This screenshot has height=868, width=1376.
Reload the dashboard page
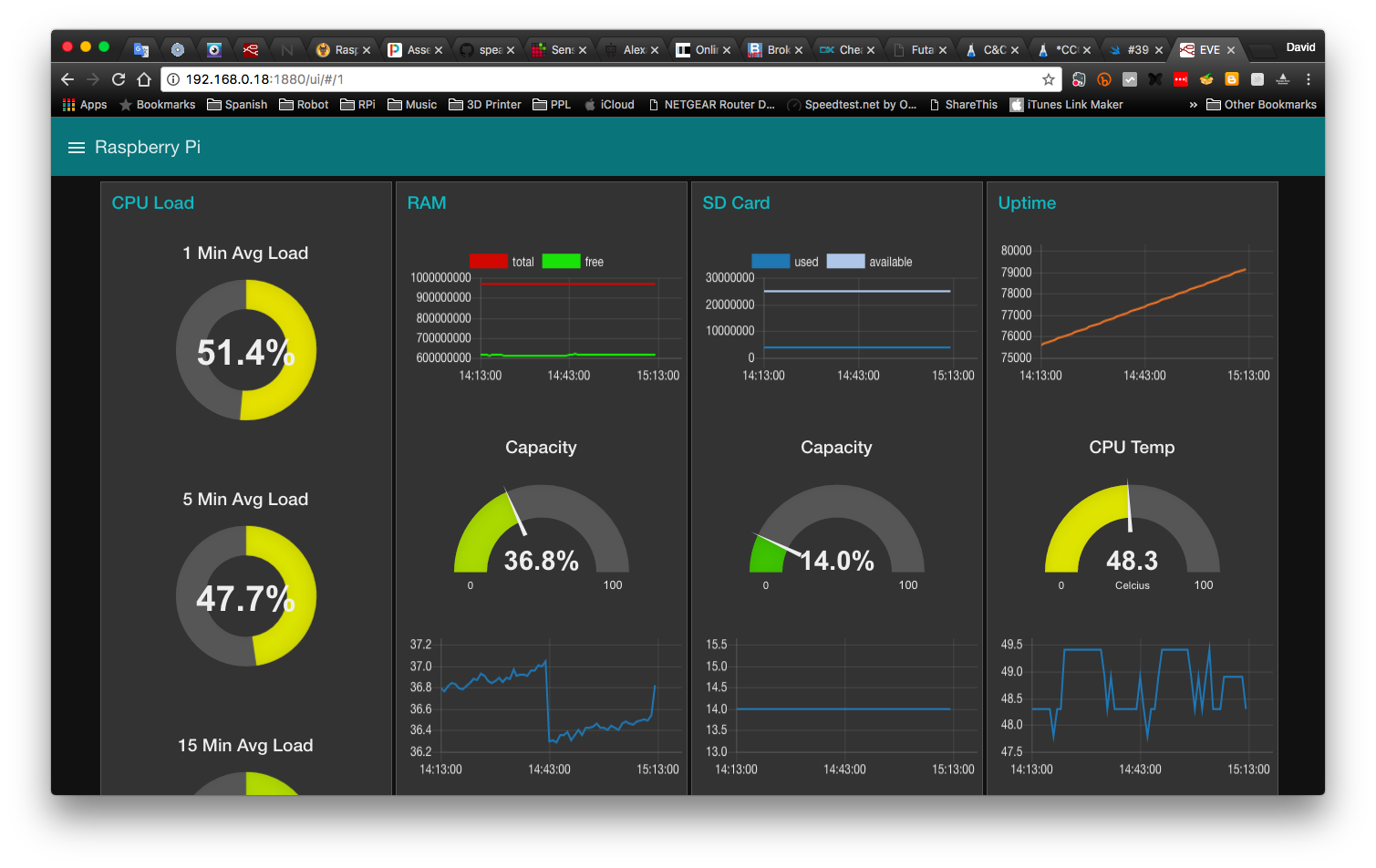click(x=119, y=79)
